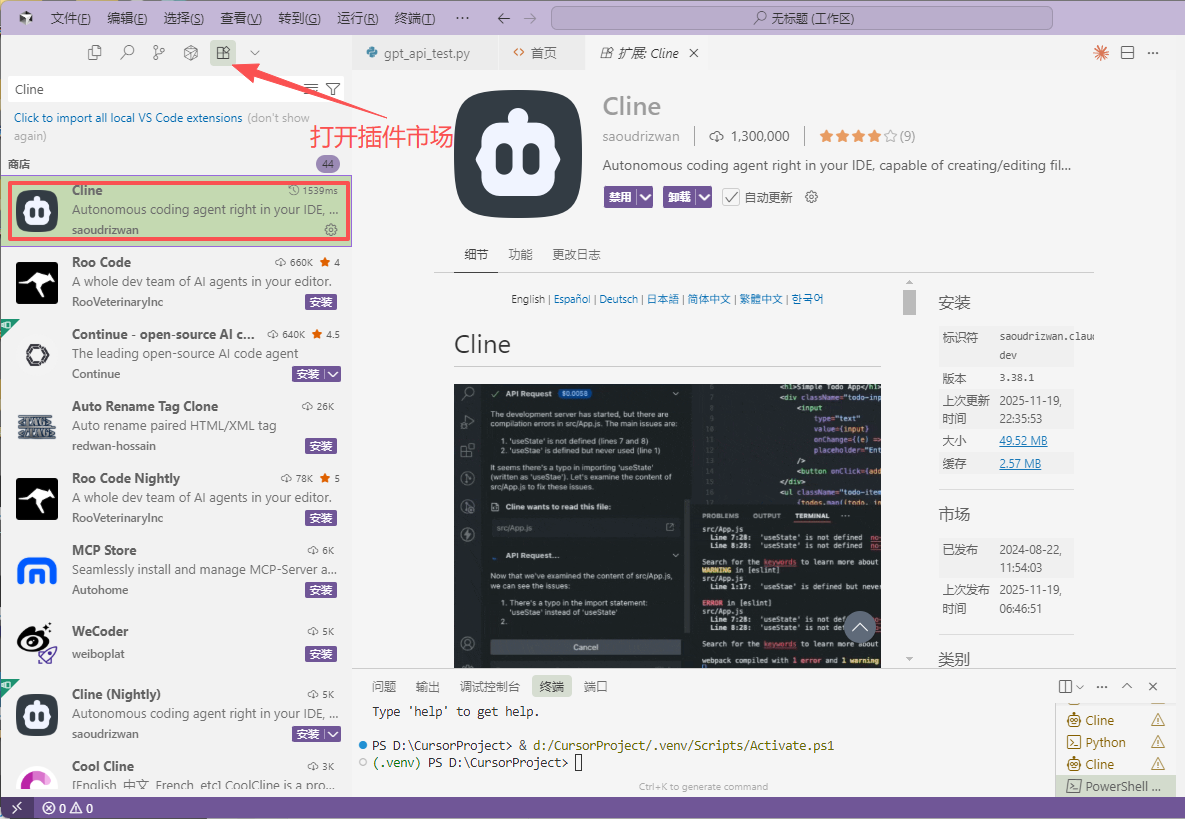Switch to the gpt_api_test.py tab
The height and width of the screenshot is (819, 1185).
point(425,53)
